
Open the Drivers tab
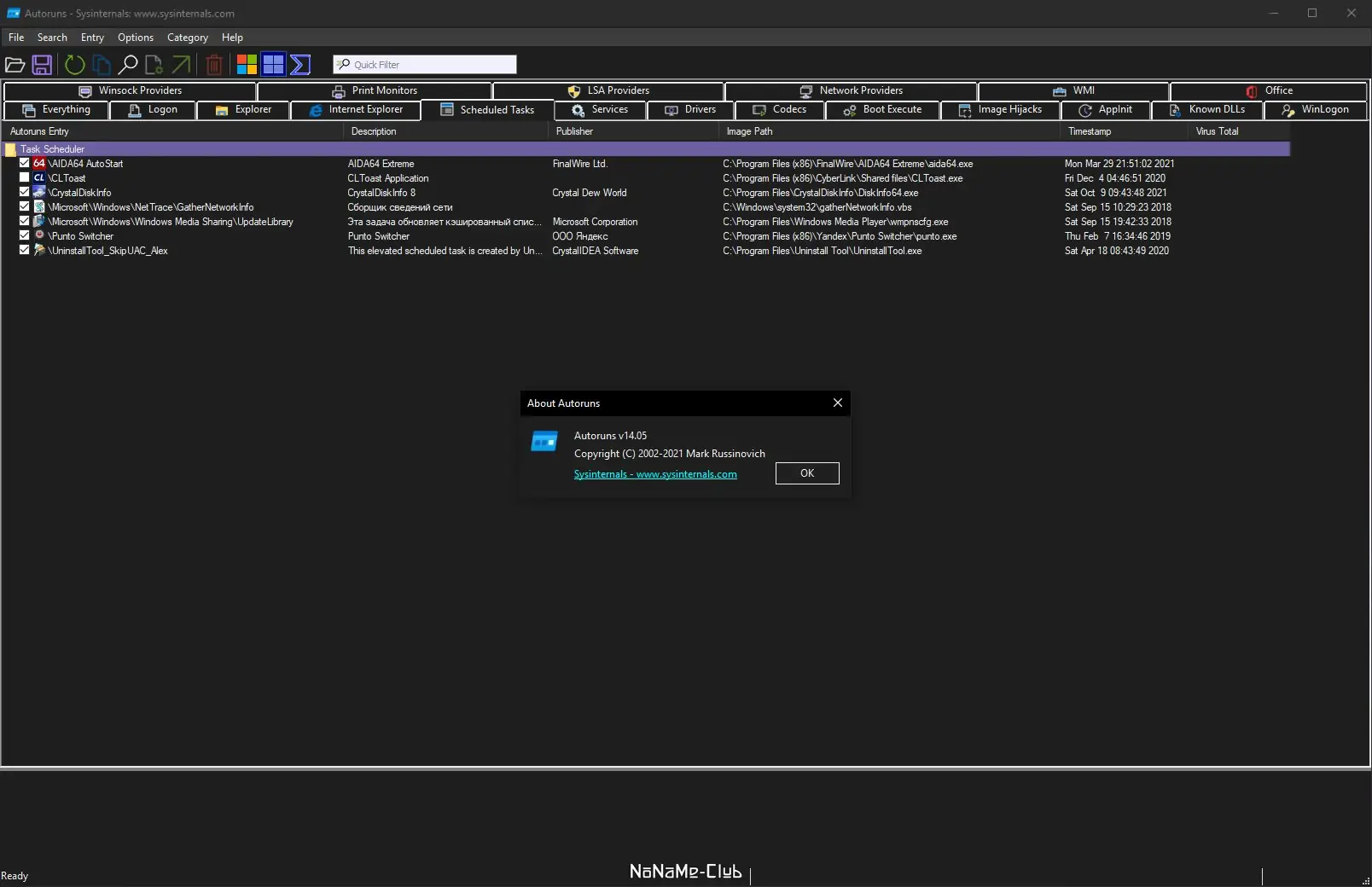690,110
